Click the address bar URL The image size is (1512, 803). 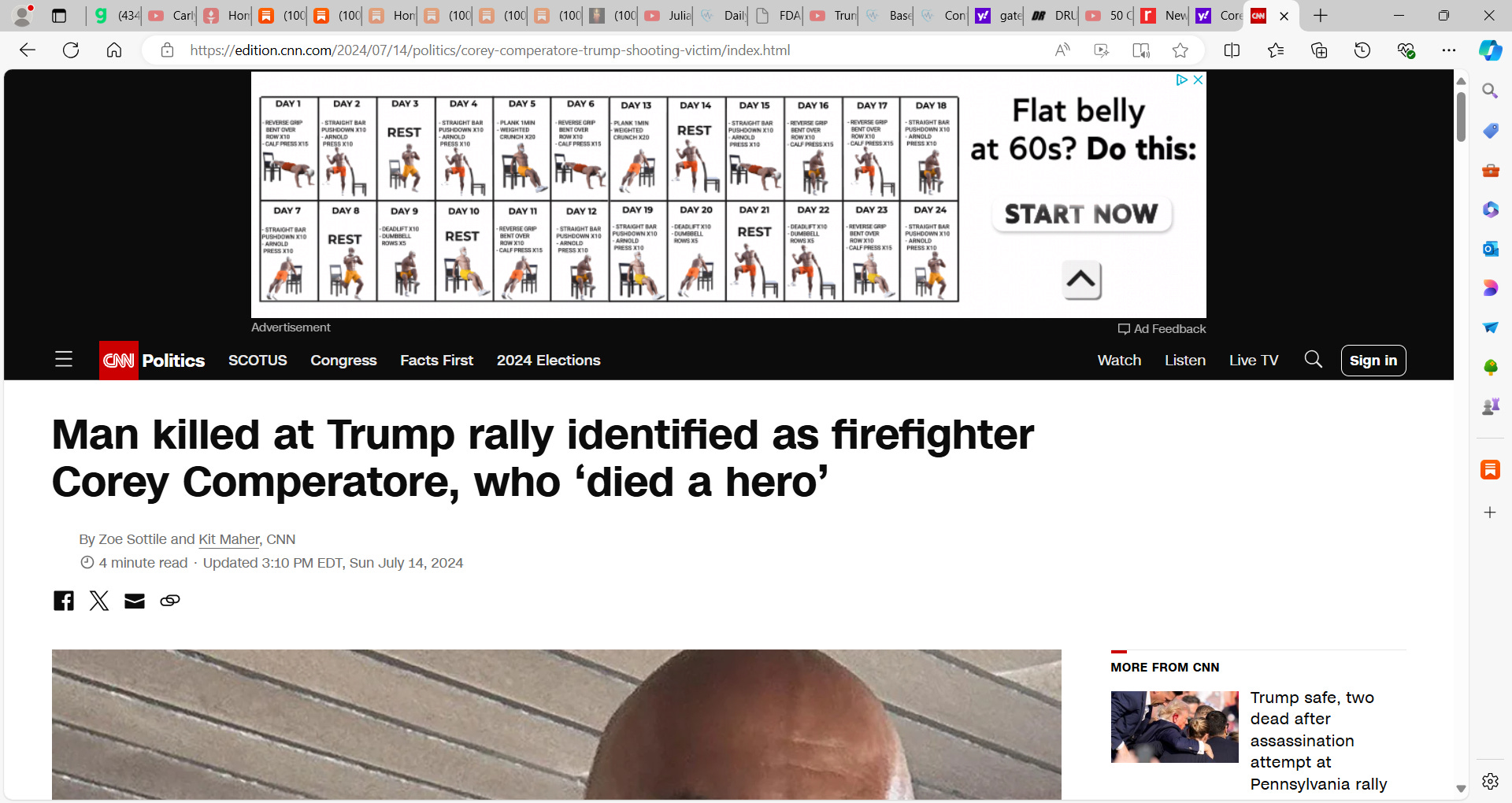(489, 50)
